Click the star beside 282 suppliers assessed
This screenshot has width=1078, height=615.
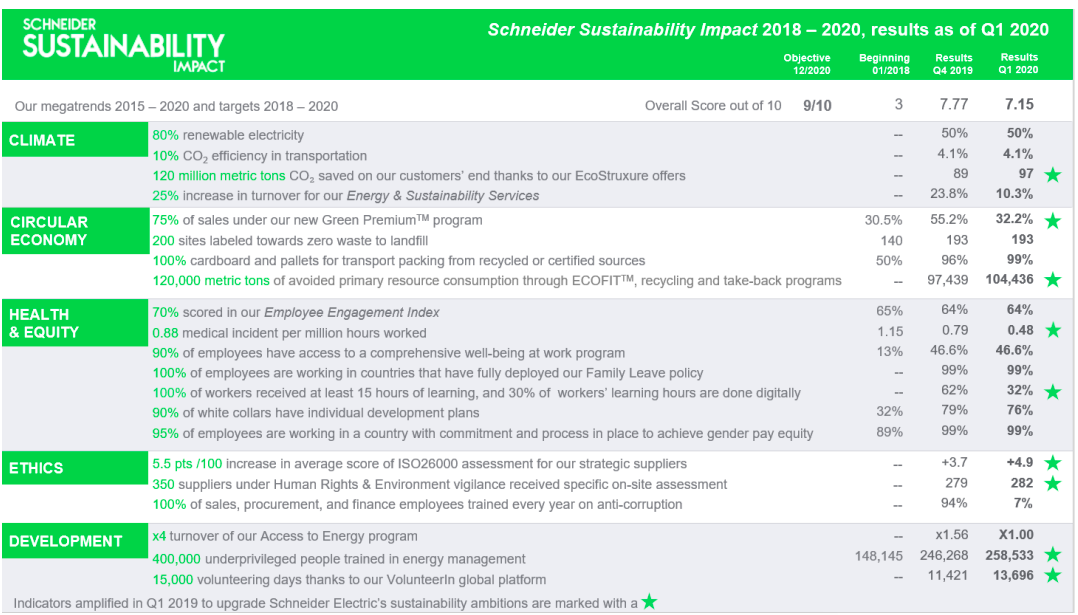pyautogui.click(x=1052, y=484)
